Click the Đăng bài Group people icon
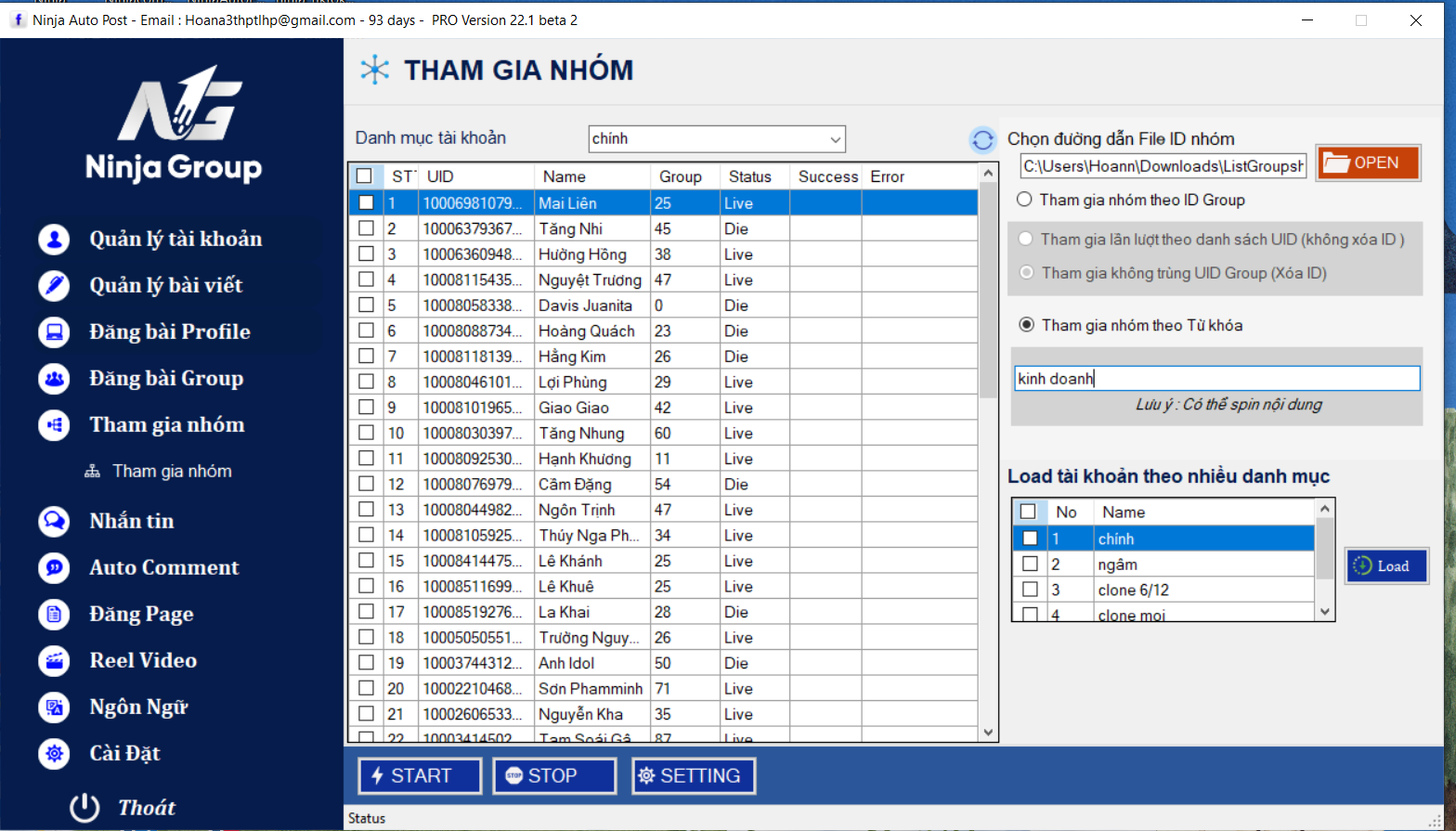1456x831 pixels. (54, 379)
